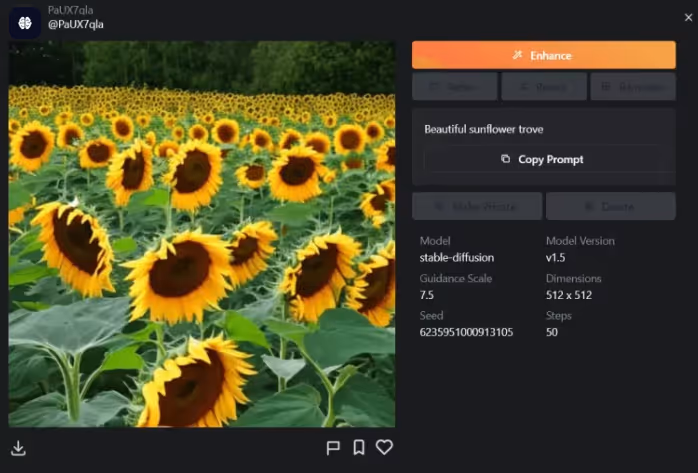This screenshot has height=473, width=698.
Task: Flag the image with the report icon
Action: tap(333, 448)
